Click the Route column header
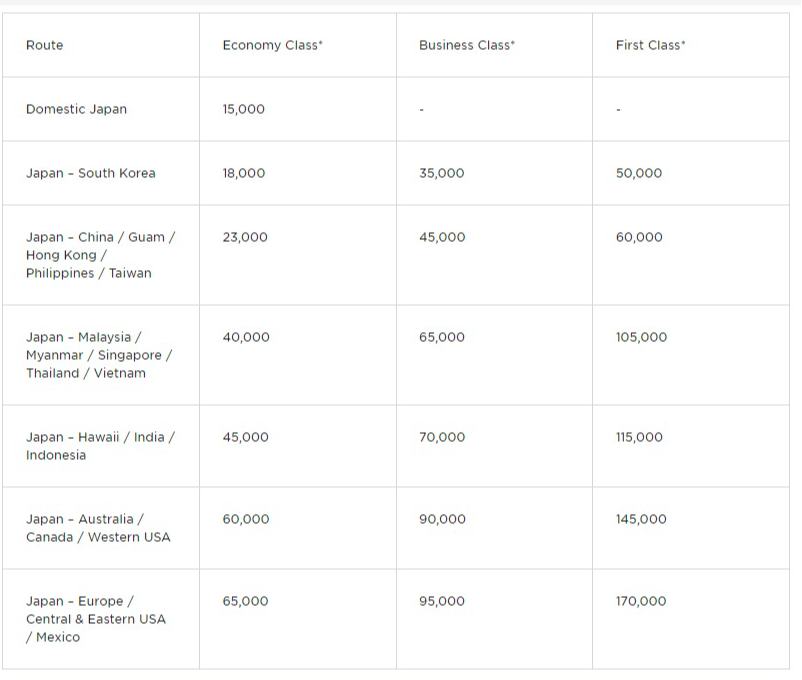The height and width of the screenshot is (680, 802). (44, 45)
